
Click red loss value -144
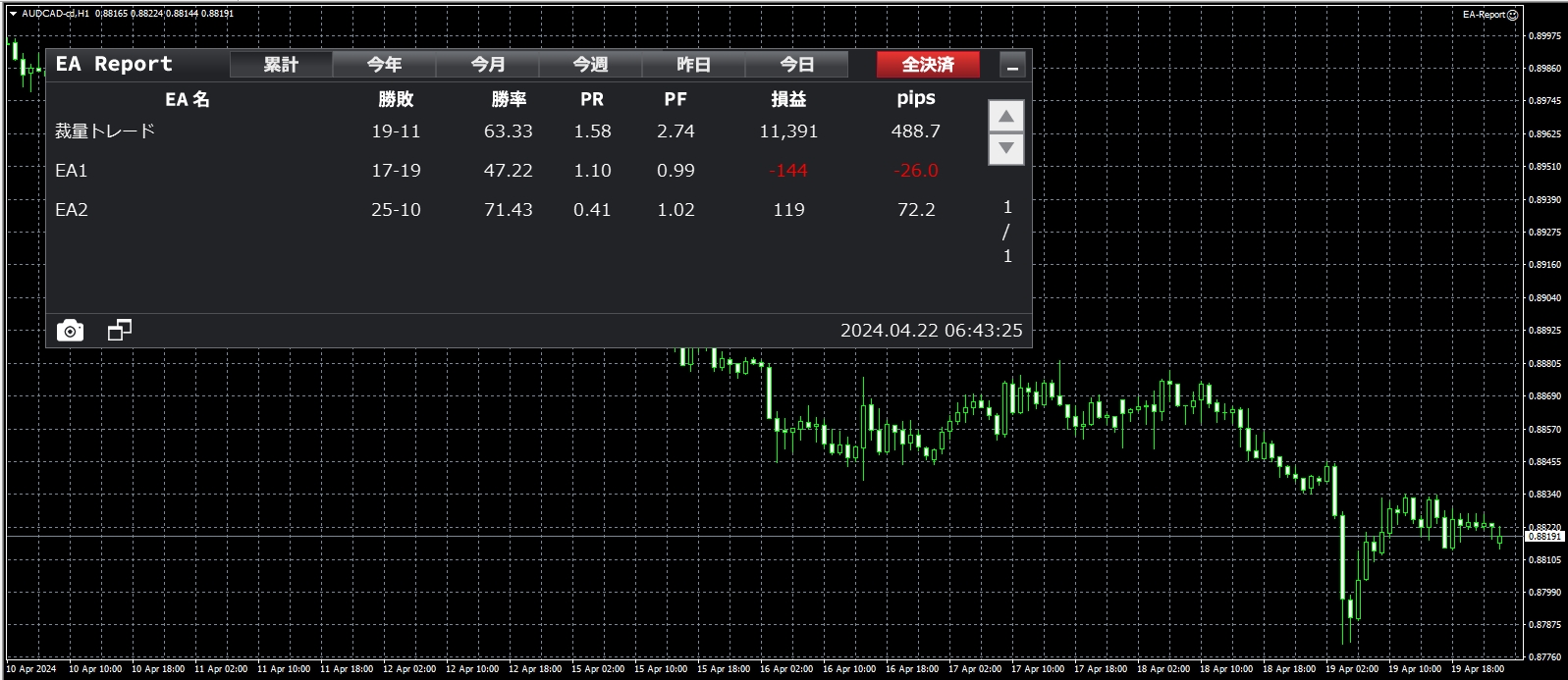point(788,171)
